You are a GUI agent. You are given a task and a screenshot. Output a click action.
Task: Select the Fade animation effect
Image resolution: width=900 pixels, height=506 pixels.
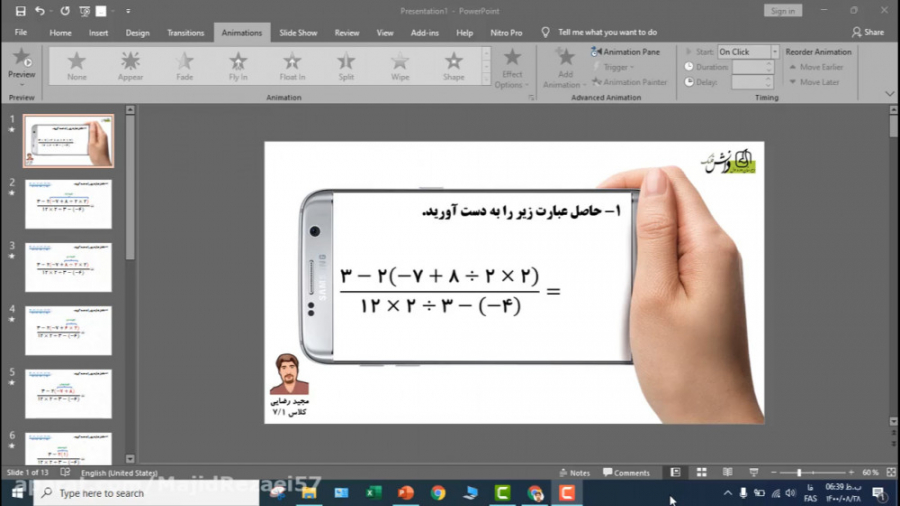pos(184,65)
